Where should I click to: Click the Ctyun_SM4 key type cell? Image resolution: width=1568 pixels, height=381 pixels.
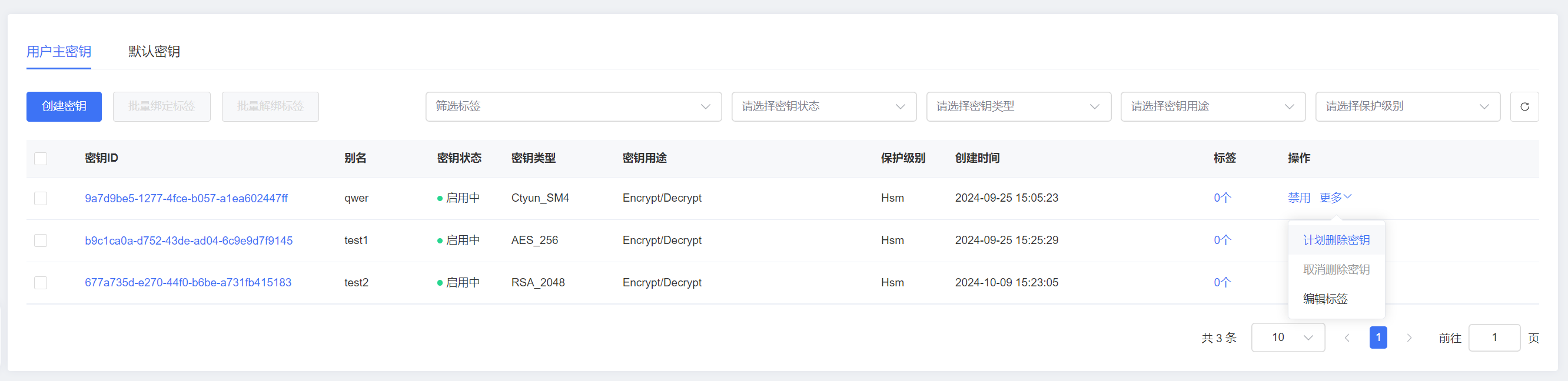click(540, 198)
